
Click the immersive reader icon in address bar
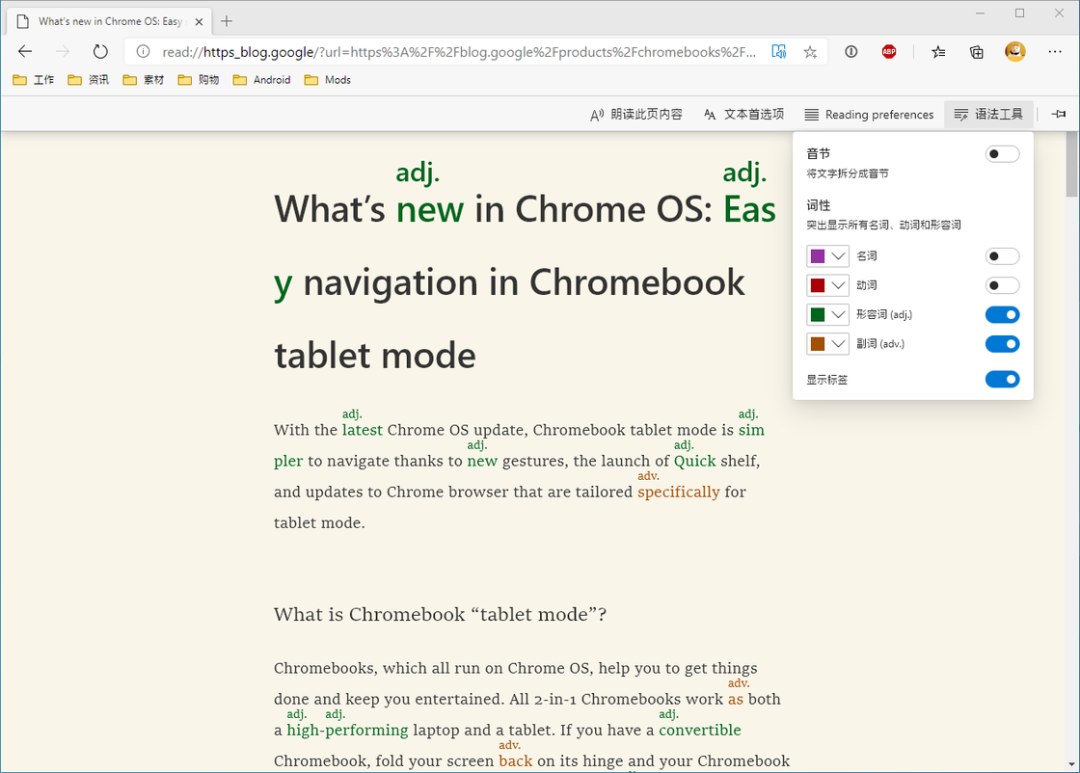point(779,52)
